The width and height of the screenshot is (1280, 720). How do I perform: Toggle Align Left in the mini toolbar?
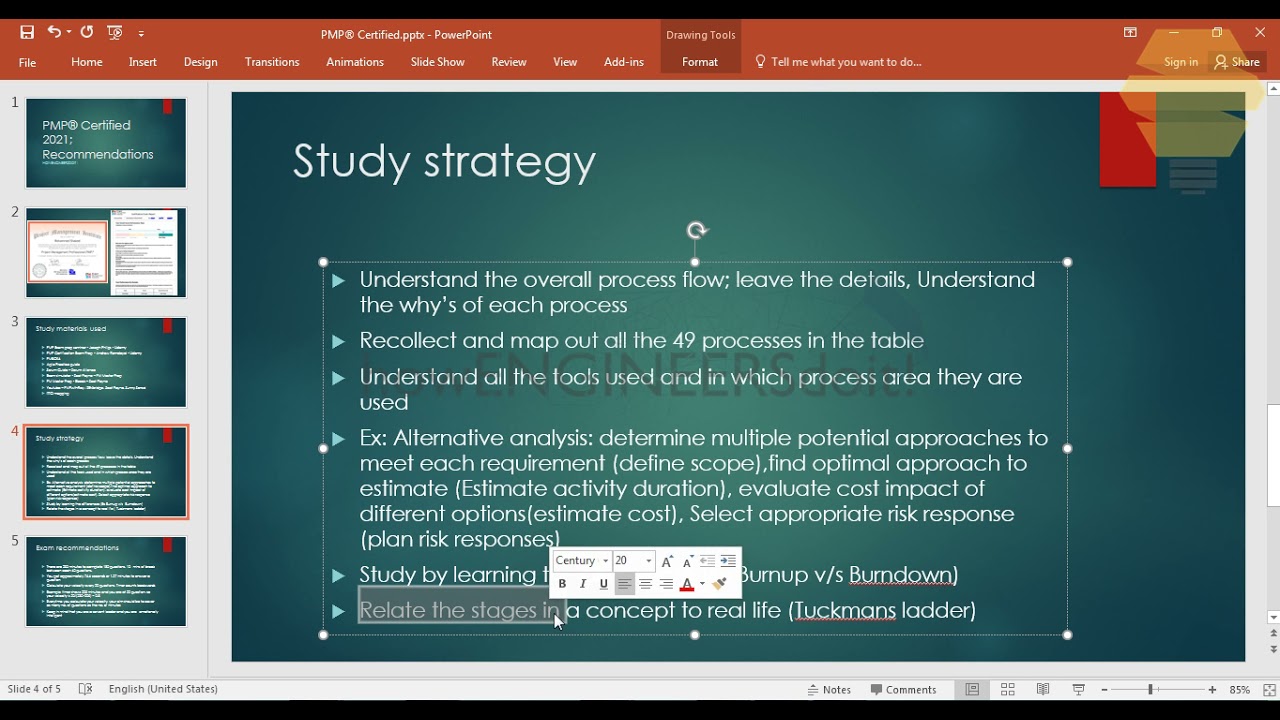tap(624, 584)
